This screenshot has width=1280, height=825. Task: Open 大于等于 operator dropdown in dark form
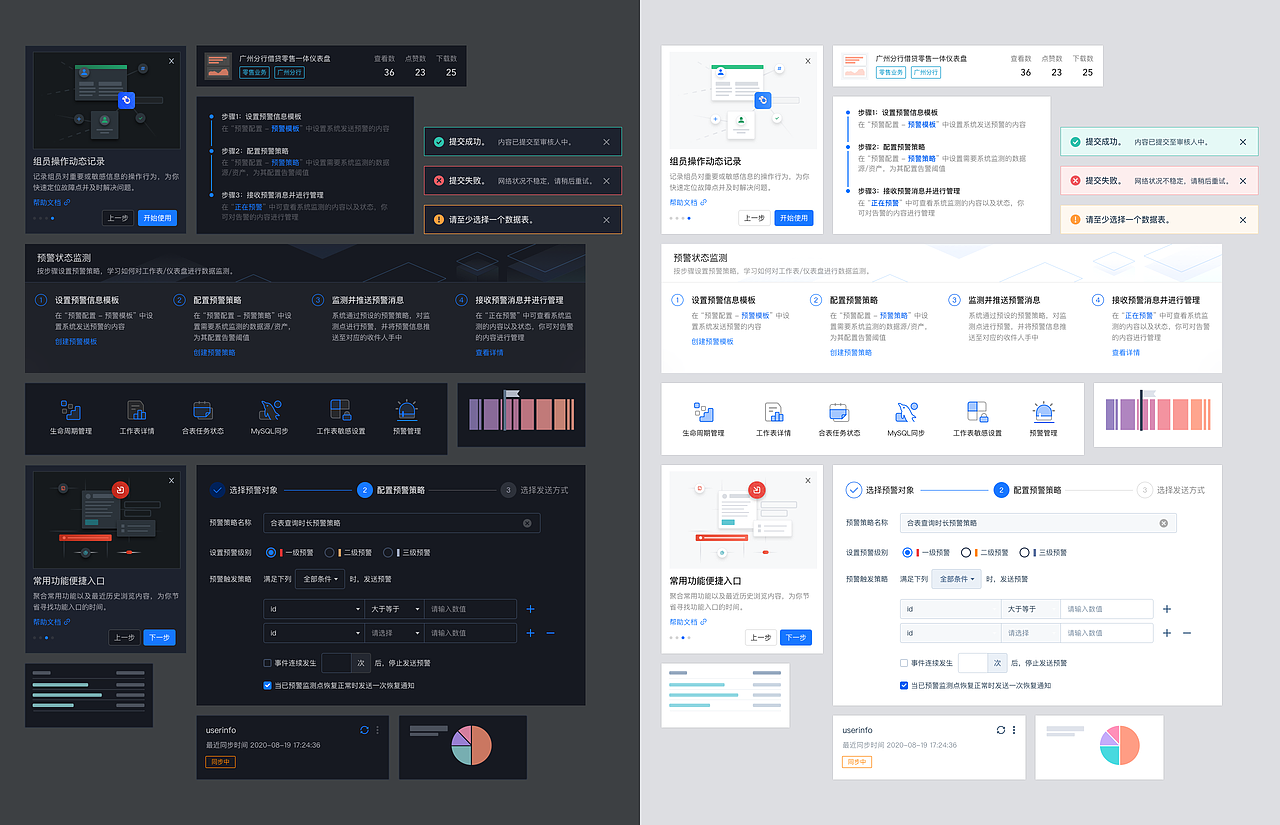[394, 609]
